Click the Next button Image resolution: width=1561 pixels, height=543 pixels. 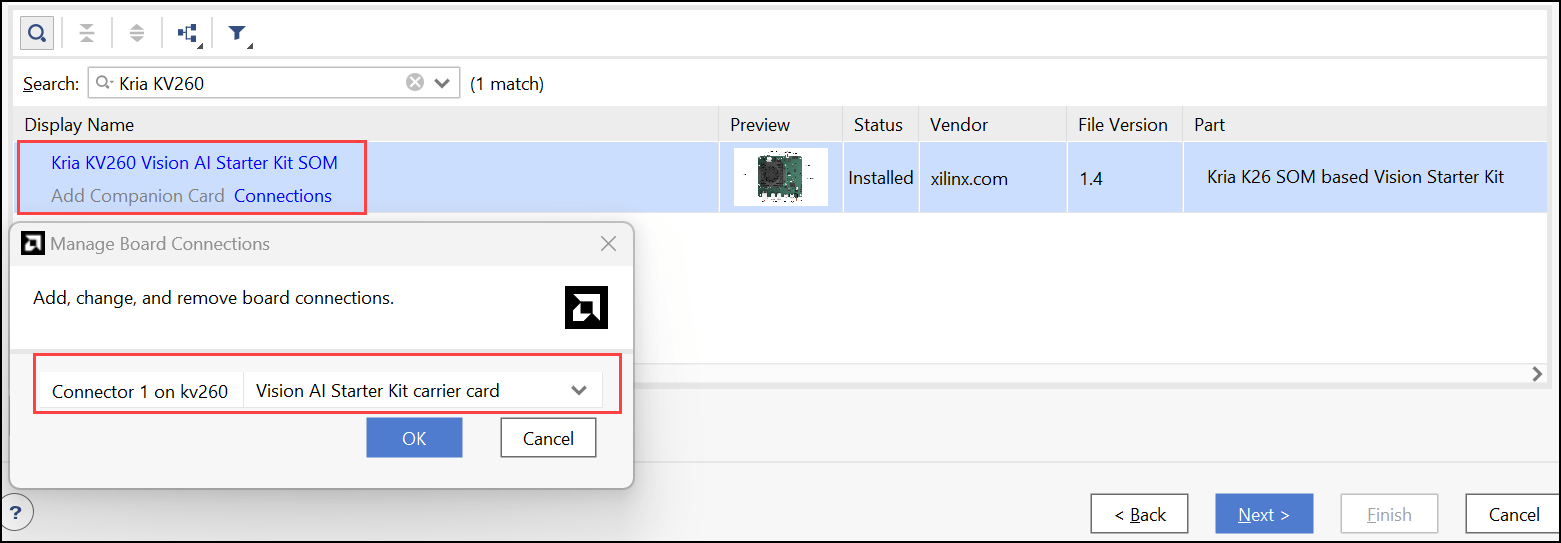tap(1263, 514)
